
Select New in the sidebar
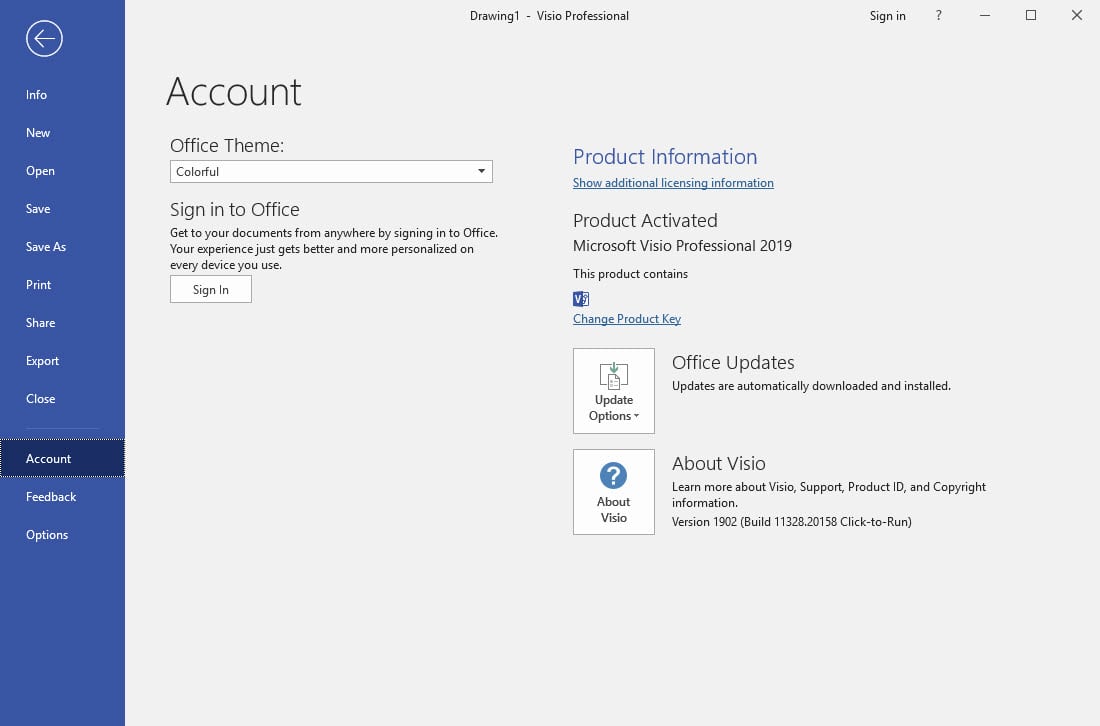tap(62, 133)
